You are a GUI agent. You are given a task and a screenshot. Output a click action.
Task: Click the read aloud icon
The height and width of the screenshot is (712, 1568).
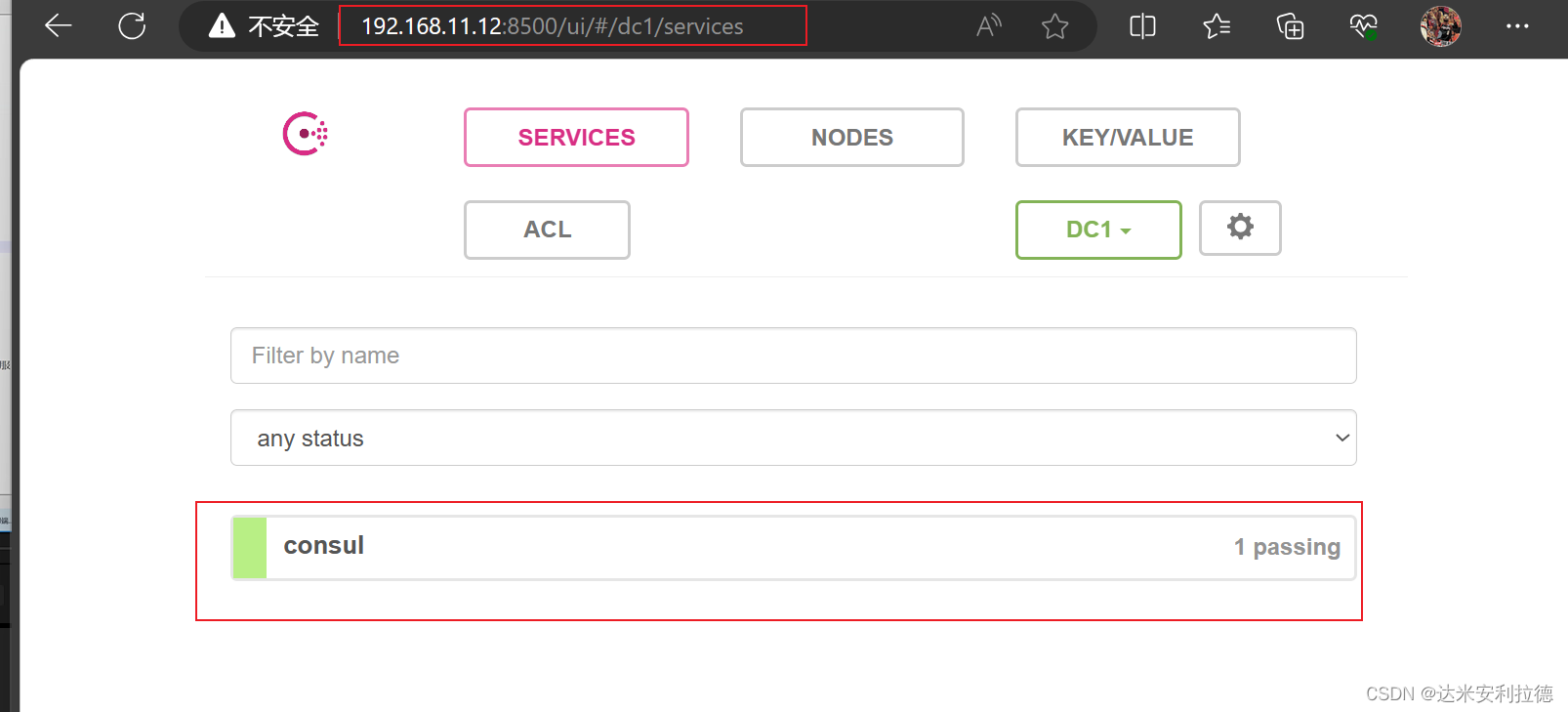[989, 25]
